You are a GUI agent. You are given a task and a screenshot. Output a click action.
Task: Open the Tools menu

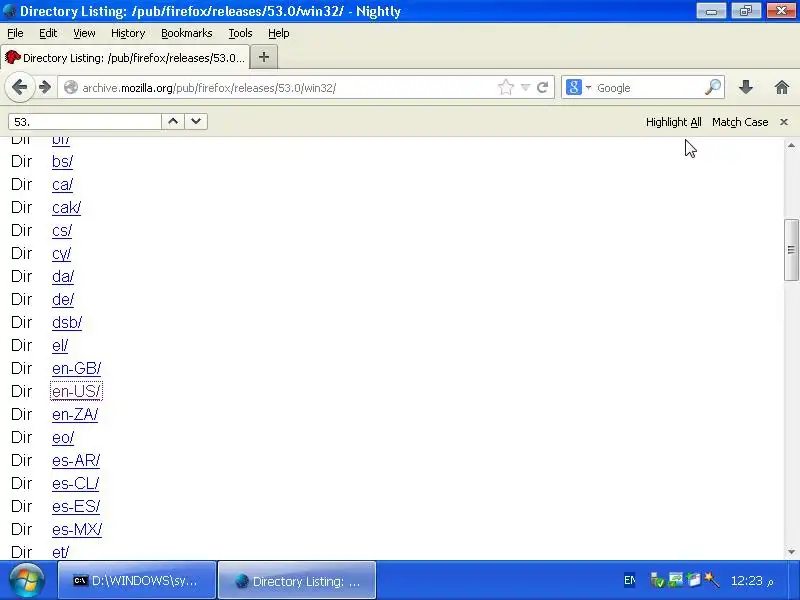tap(240, 33)
